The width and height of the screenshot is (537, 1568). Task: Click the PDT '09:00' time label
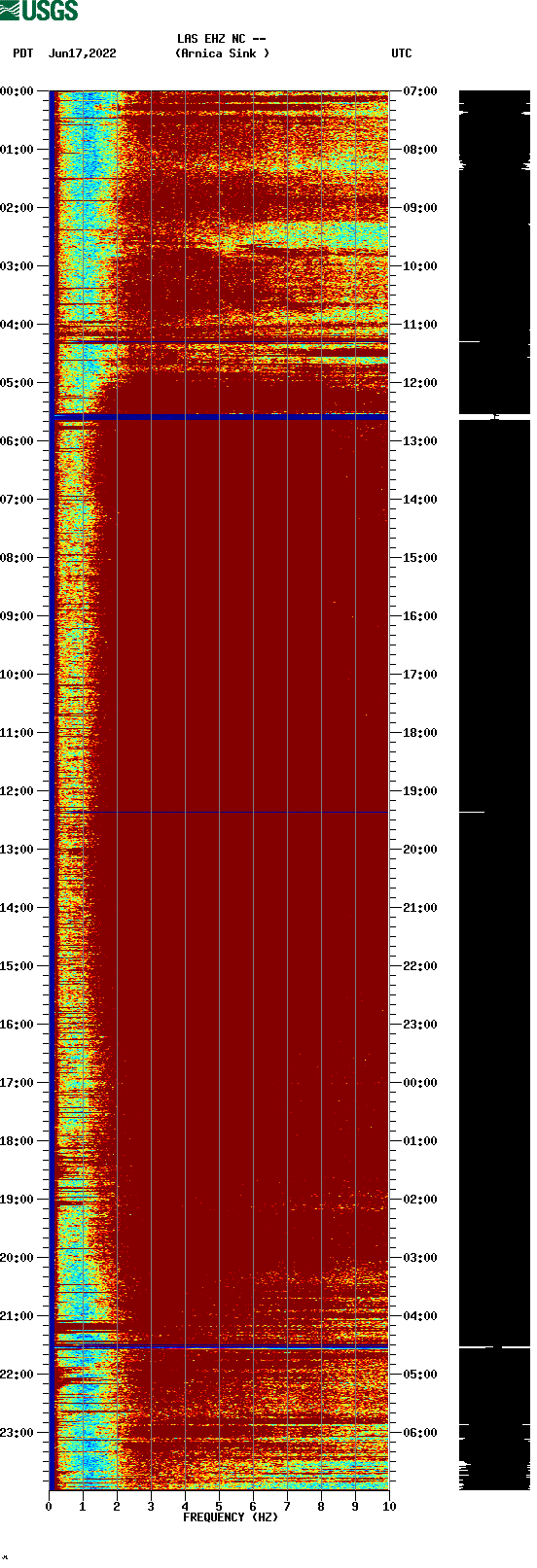(x=18, y=616)
